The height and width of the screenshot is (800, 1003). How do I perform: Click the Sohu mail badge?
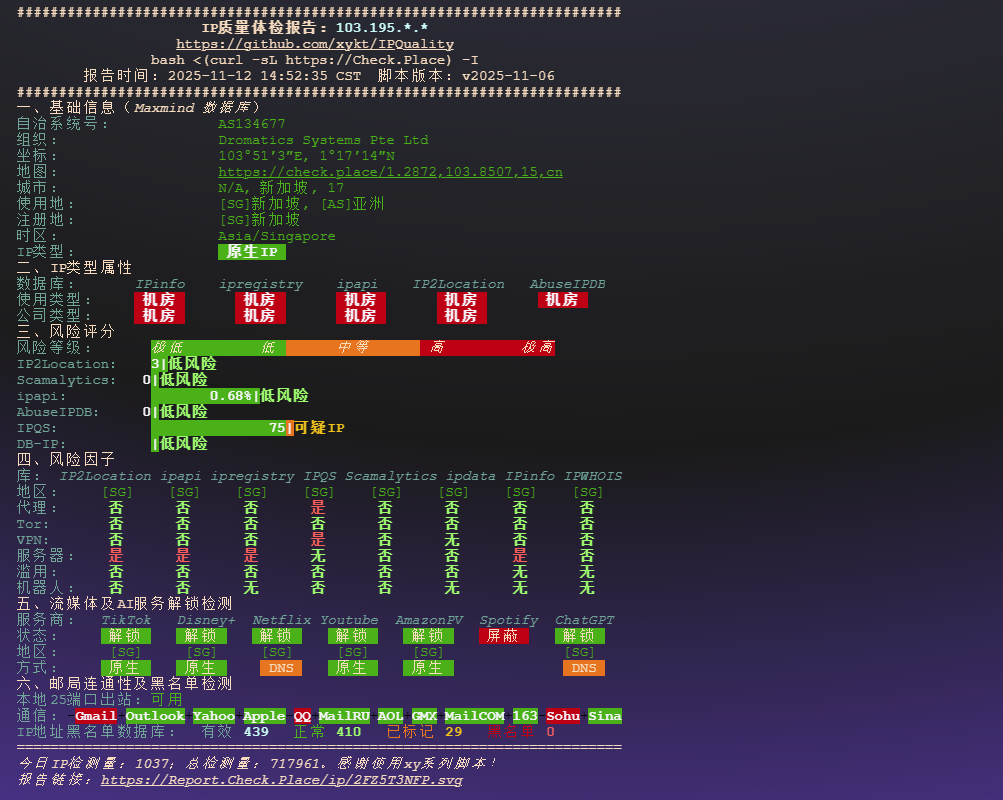(561, 716)
